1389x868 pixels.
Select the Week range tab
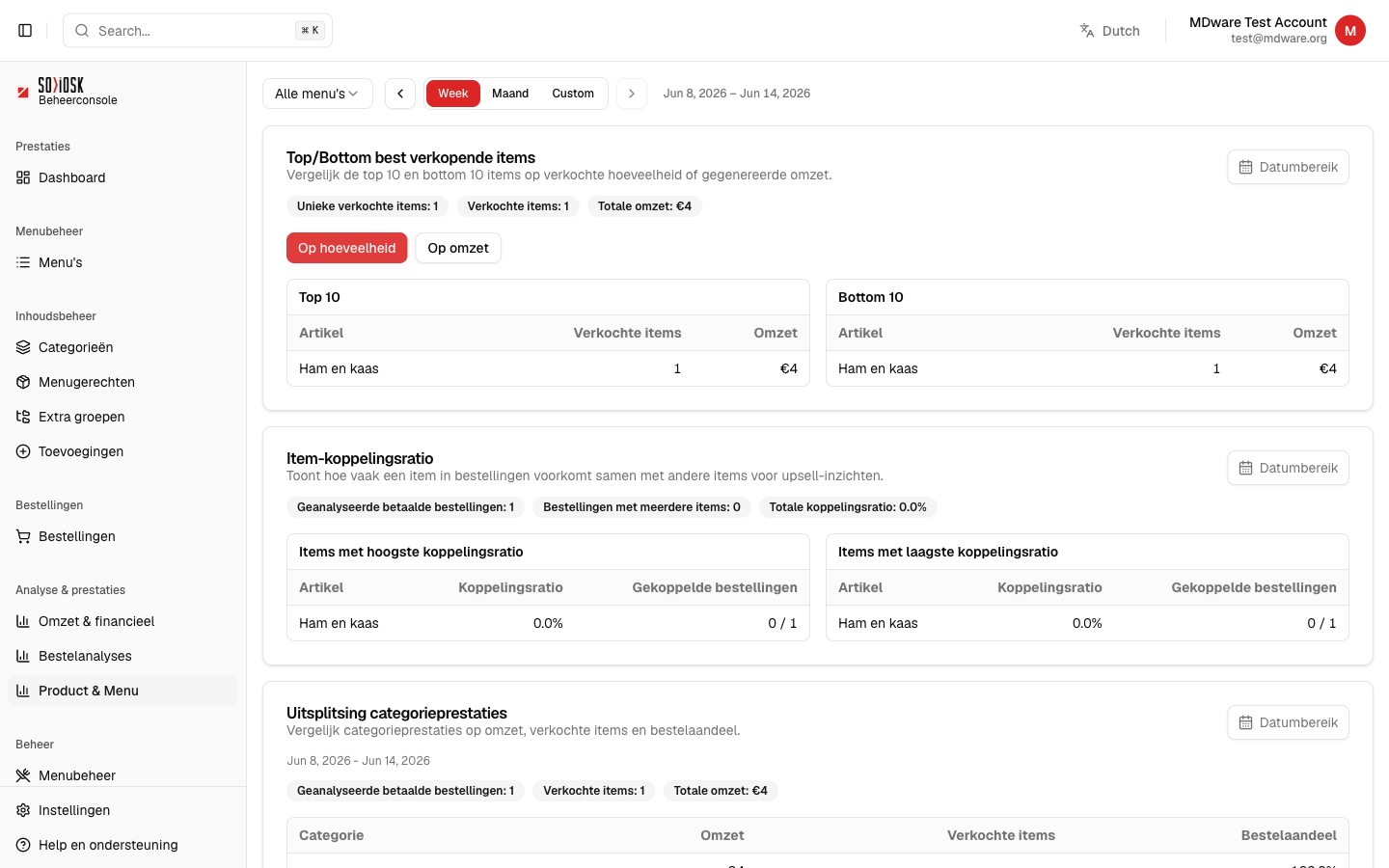click(x=453, y=94)
